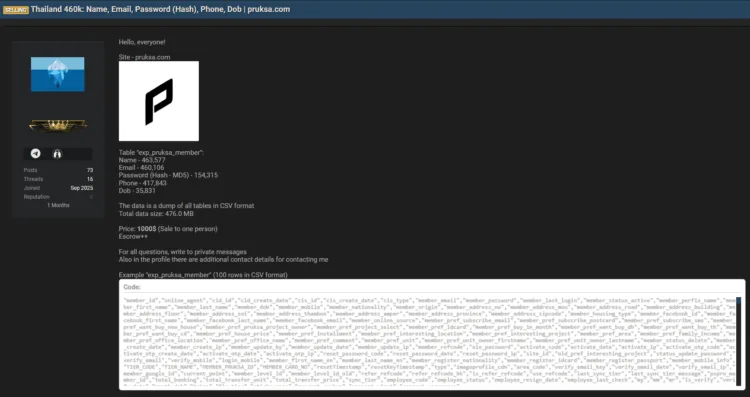Click 'For all questions, write to private messages'

pyautogui.click(x=183, y=252)
